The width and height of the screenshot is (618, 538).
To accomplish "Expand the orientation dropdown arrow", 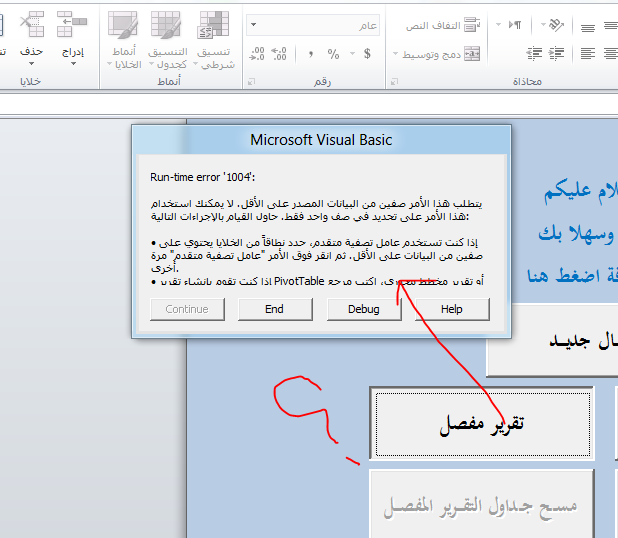I will click(x=543, y=25).
